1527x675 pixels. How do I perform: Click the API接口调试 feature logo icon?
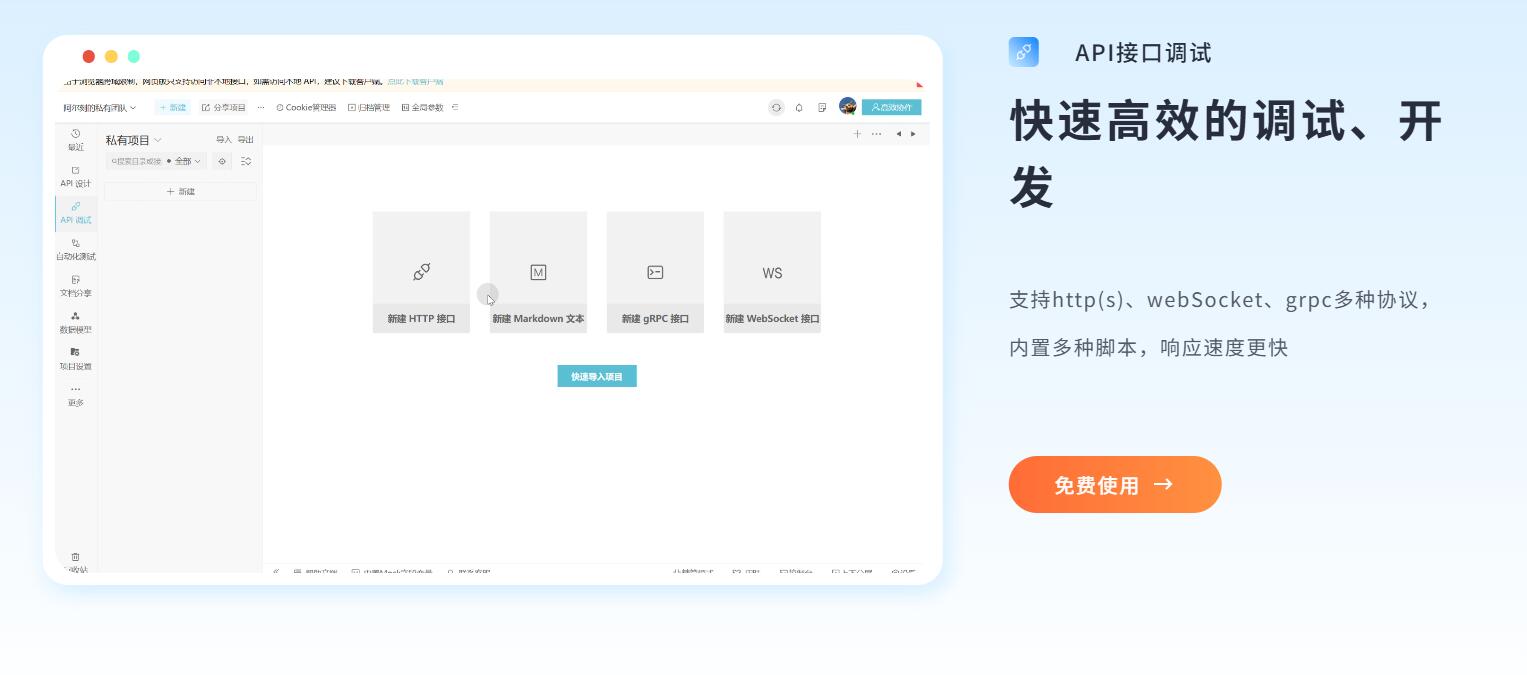(1024, 52)
